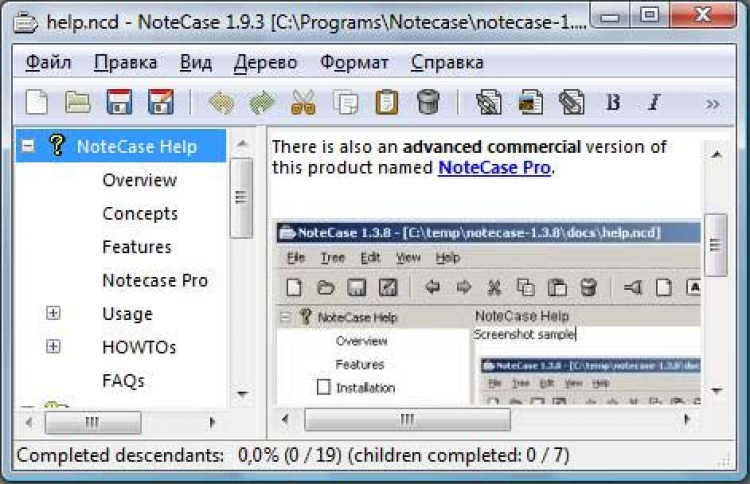Close the NoteCase window
This screenshot has height=484, width=750.
click(x=702, y=16)
